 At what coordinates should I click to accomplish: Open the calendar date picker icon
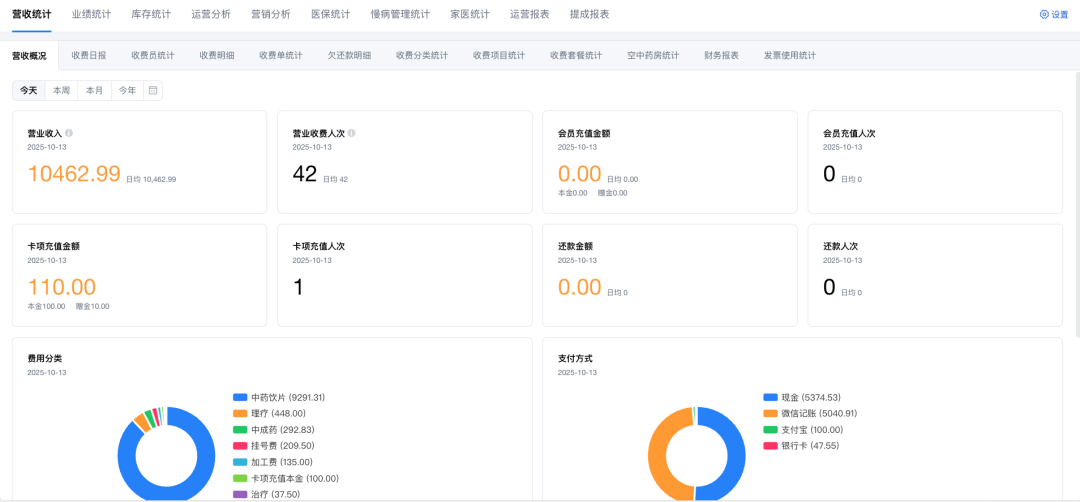click(153, 91)
